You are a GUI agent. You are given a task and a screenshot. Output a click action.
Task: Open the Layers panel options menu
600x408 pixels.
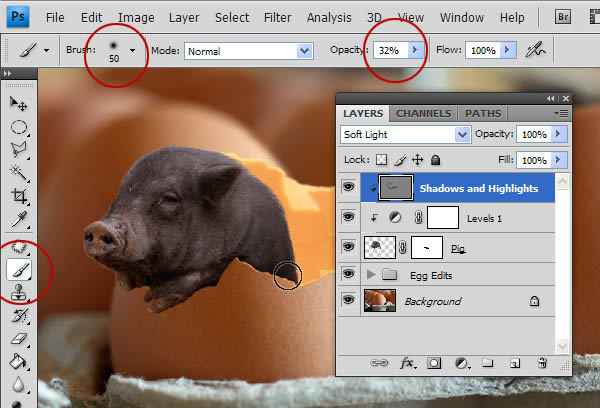[x=561, y=114]
